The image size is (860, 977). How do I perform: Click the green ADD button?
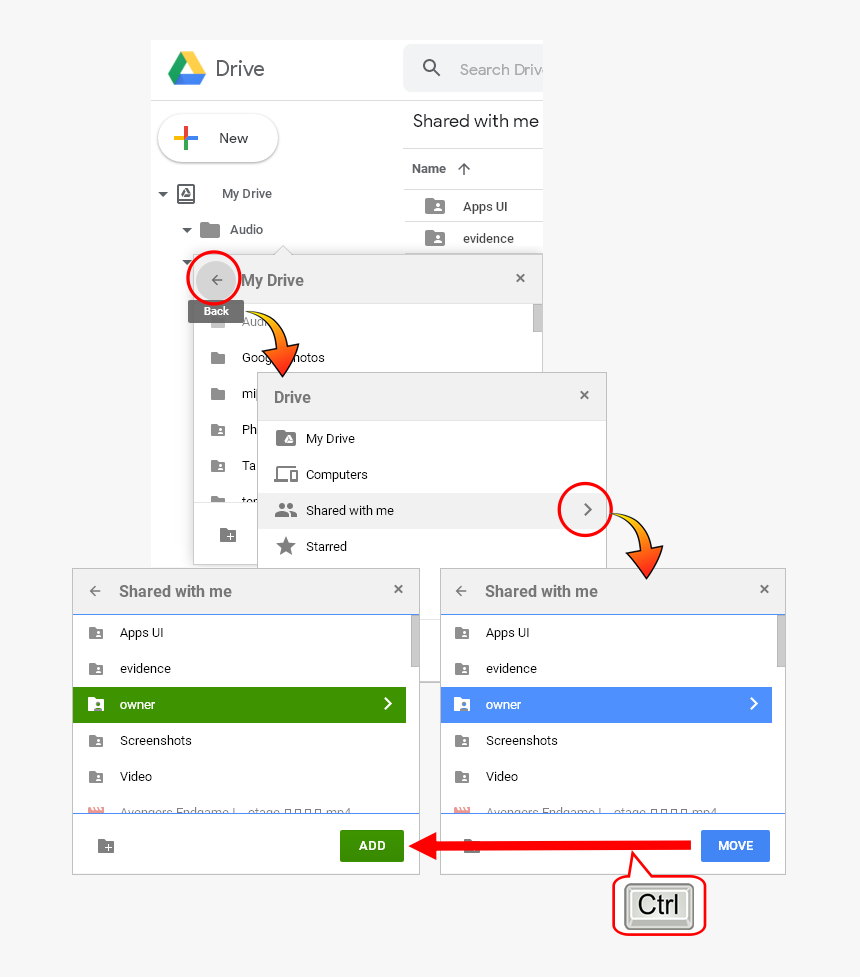click(x=372, y=846)
